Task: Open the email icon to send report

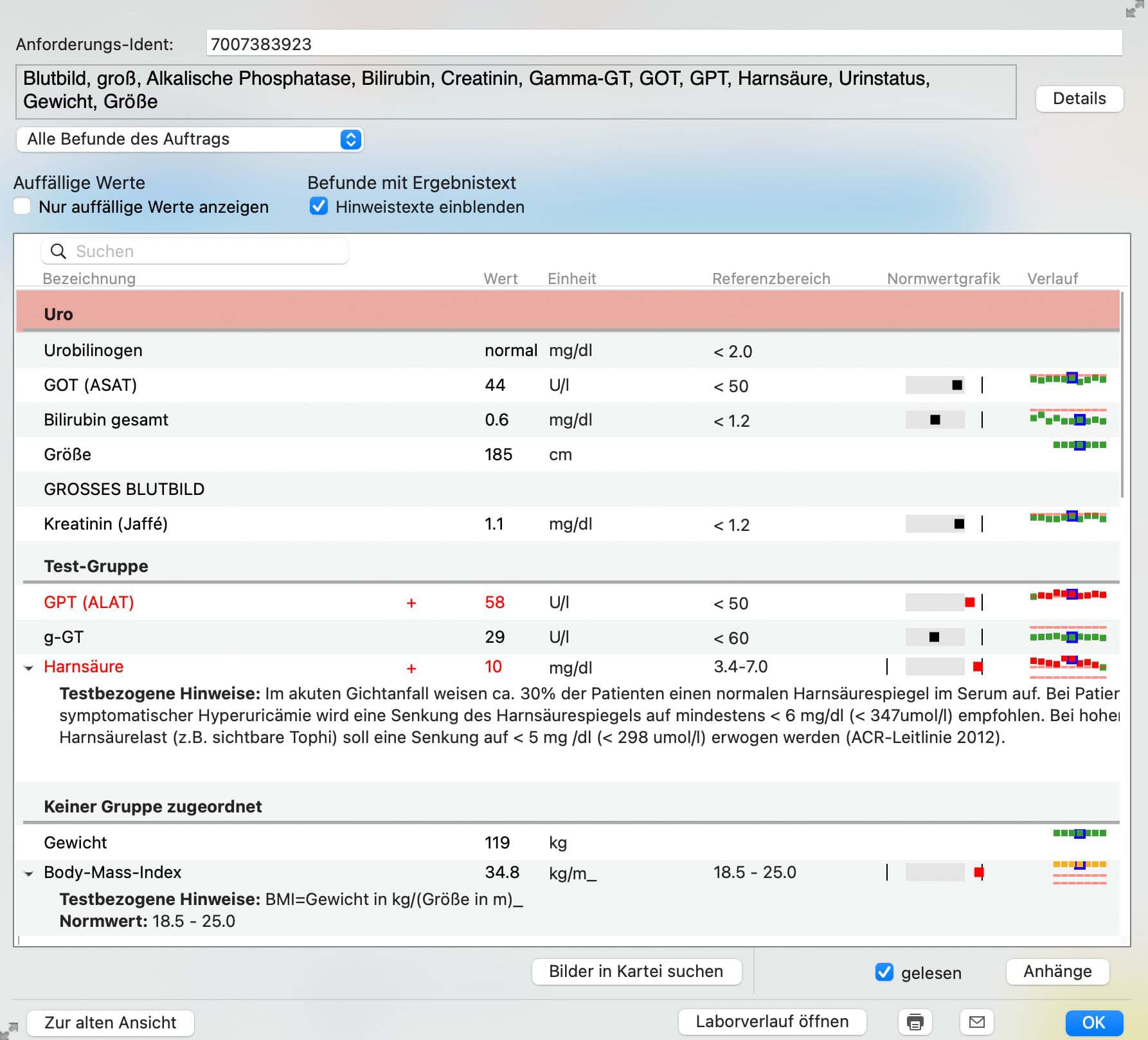Action: click(978, 1022)
